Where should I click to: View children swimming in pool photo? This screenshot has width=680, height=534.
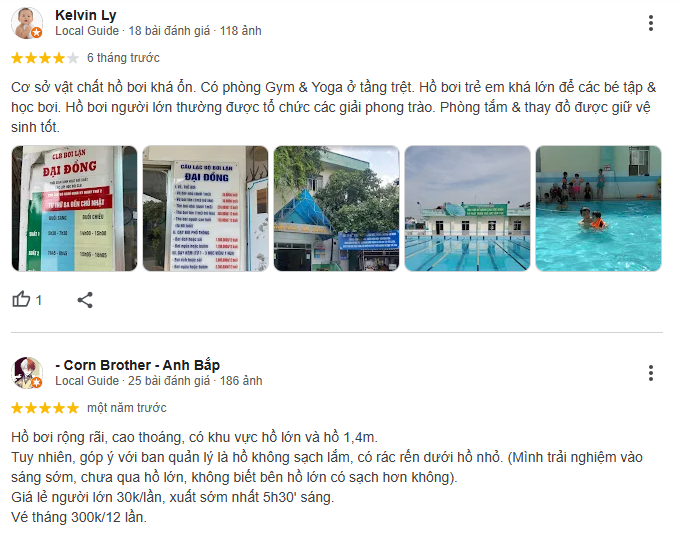598,209
